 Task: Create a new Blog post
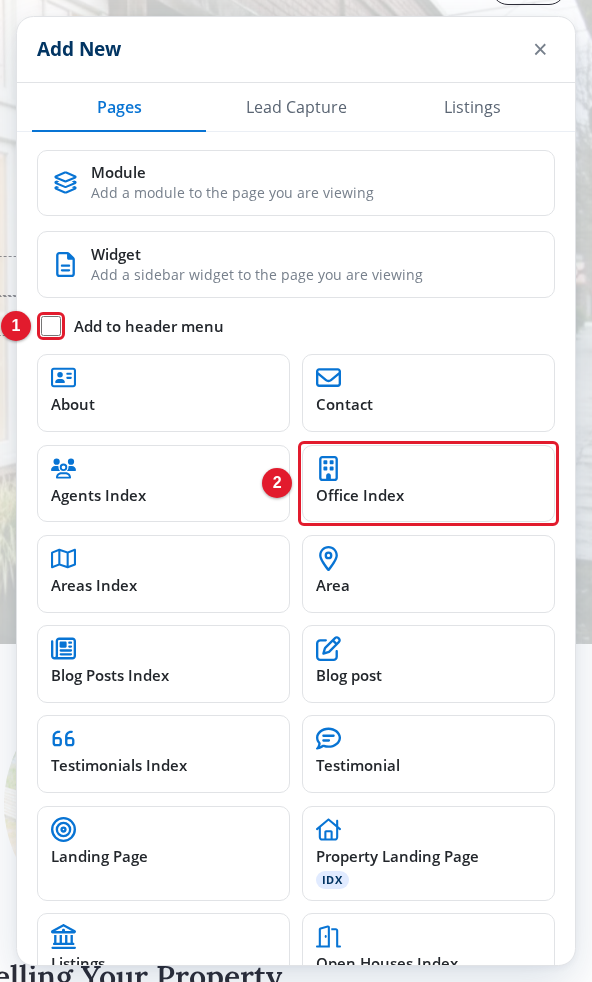[x=428, y=664]
